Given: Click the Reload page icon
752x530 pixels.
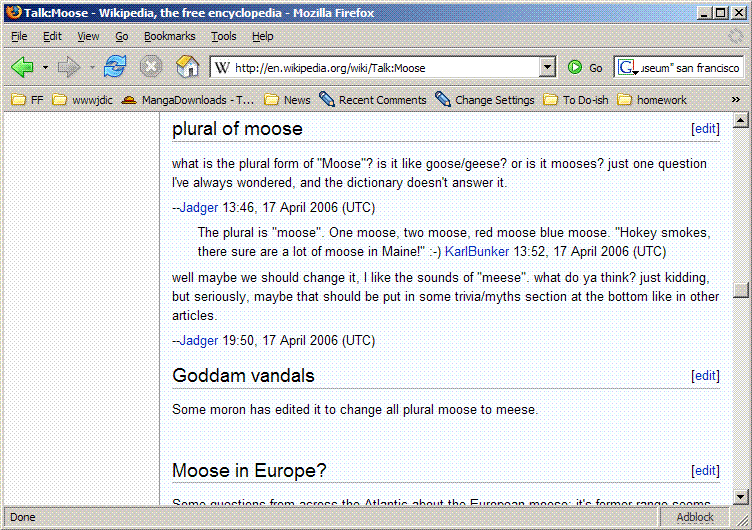Looking at the screenshot, I should [x=116, y=67].
